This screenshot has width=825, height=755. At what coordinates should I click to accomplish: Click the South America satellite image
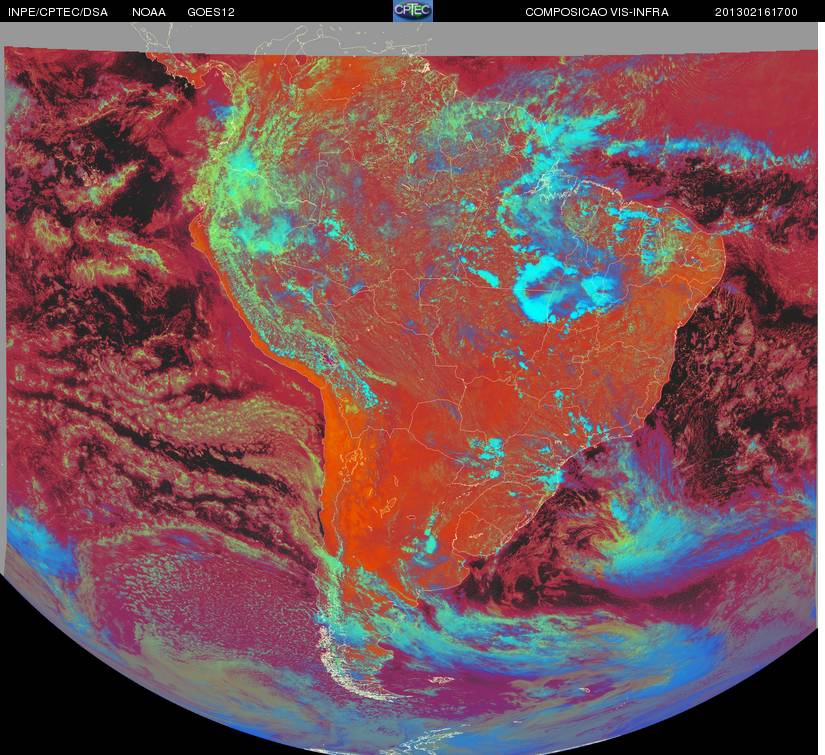point(412,388)
